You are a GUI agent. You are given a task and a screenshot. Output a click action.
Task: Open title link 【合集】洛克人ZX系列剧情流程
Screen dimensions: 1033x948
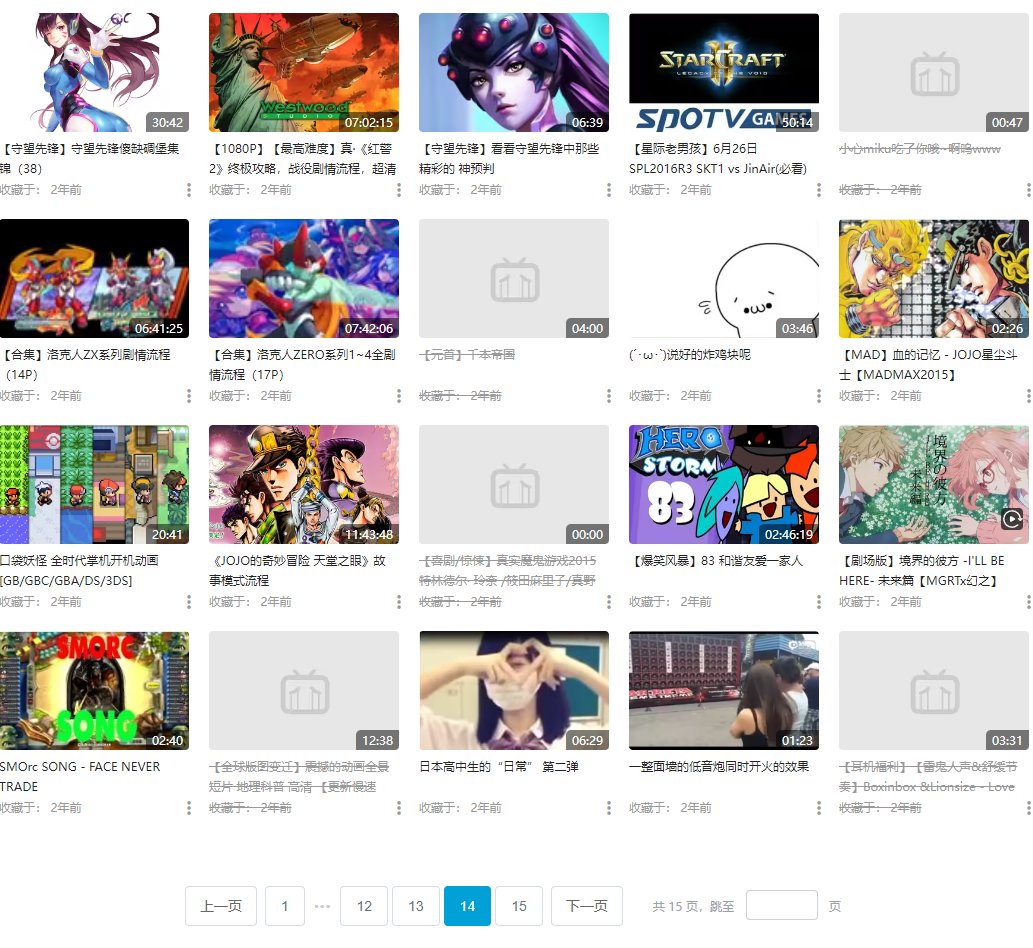click(86, 364)
